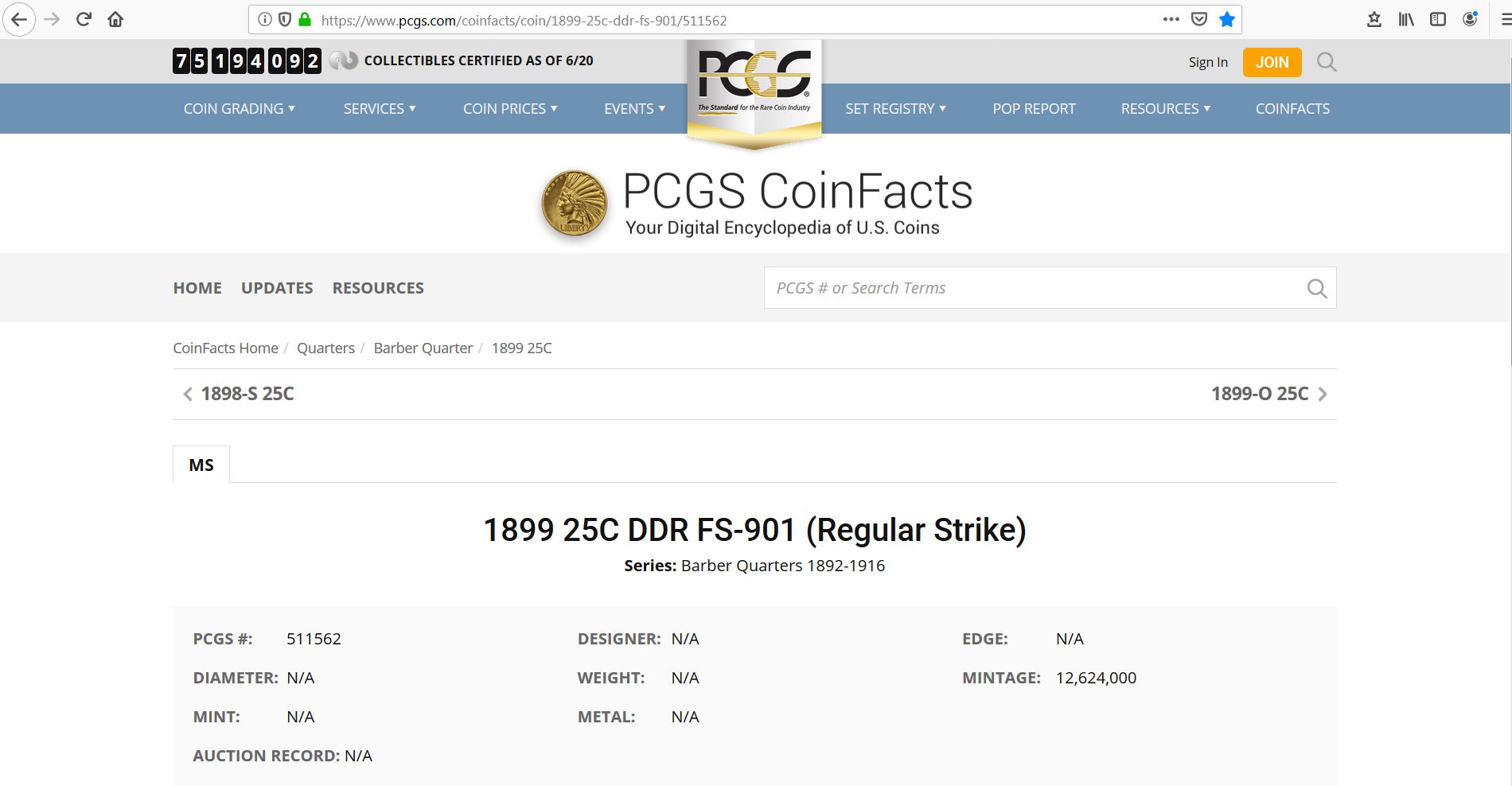Click the mintage value 12,624,000
Viewport: 1512px width, 786px height.
coord(1096,678)
